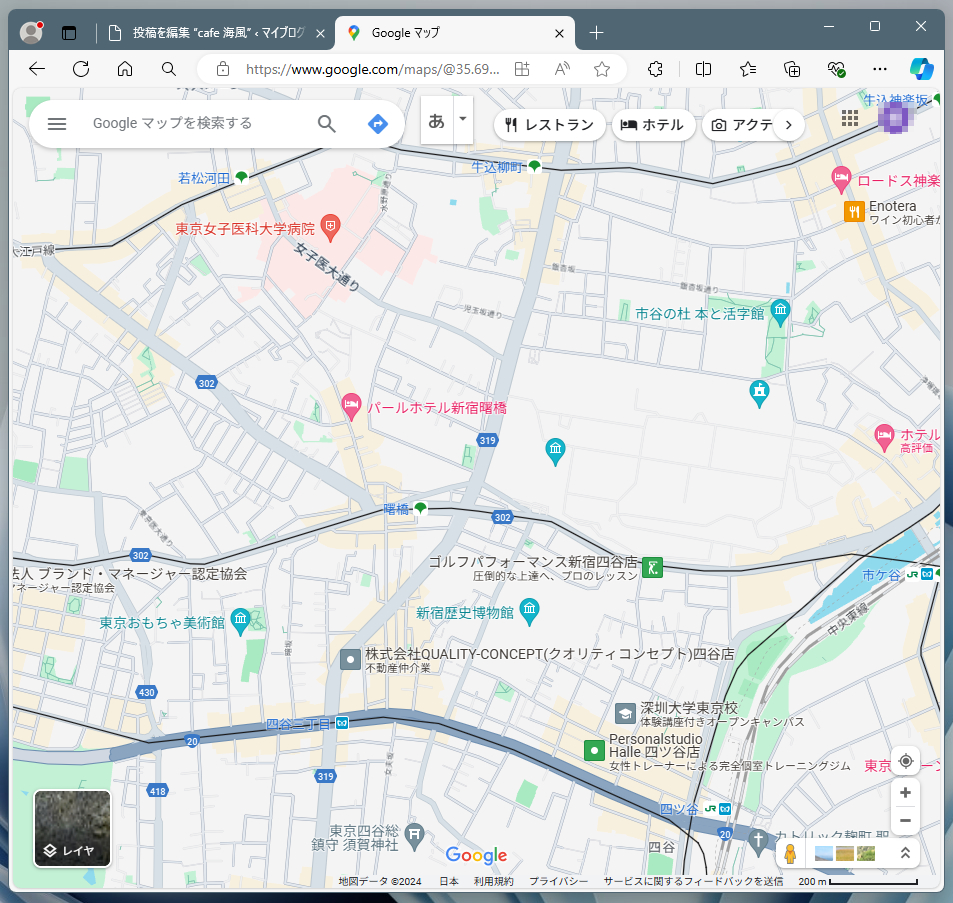Click サービスに関するフィードバックを送信 link
Image resolution: width=953 pixels, height=903 pixels.
693,881
